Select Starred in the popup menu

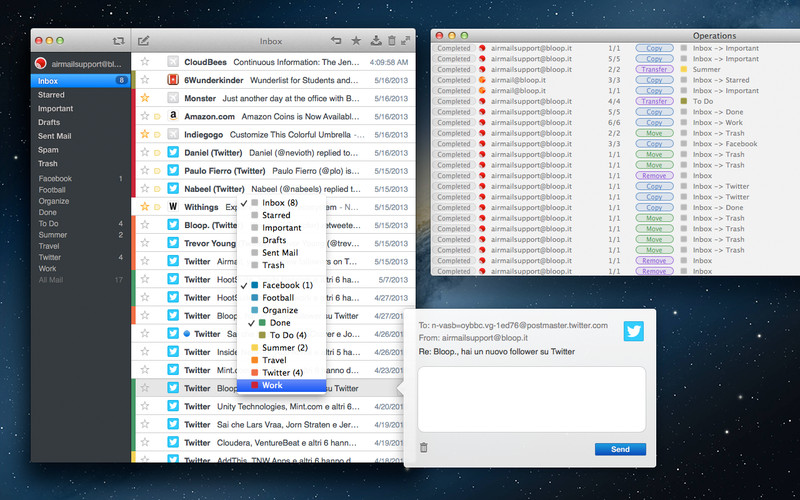(282, 215)
